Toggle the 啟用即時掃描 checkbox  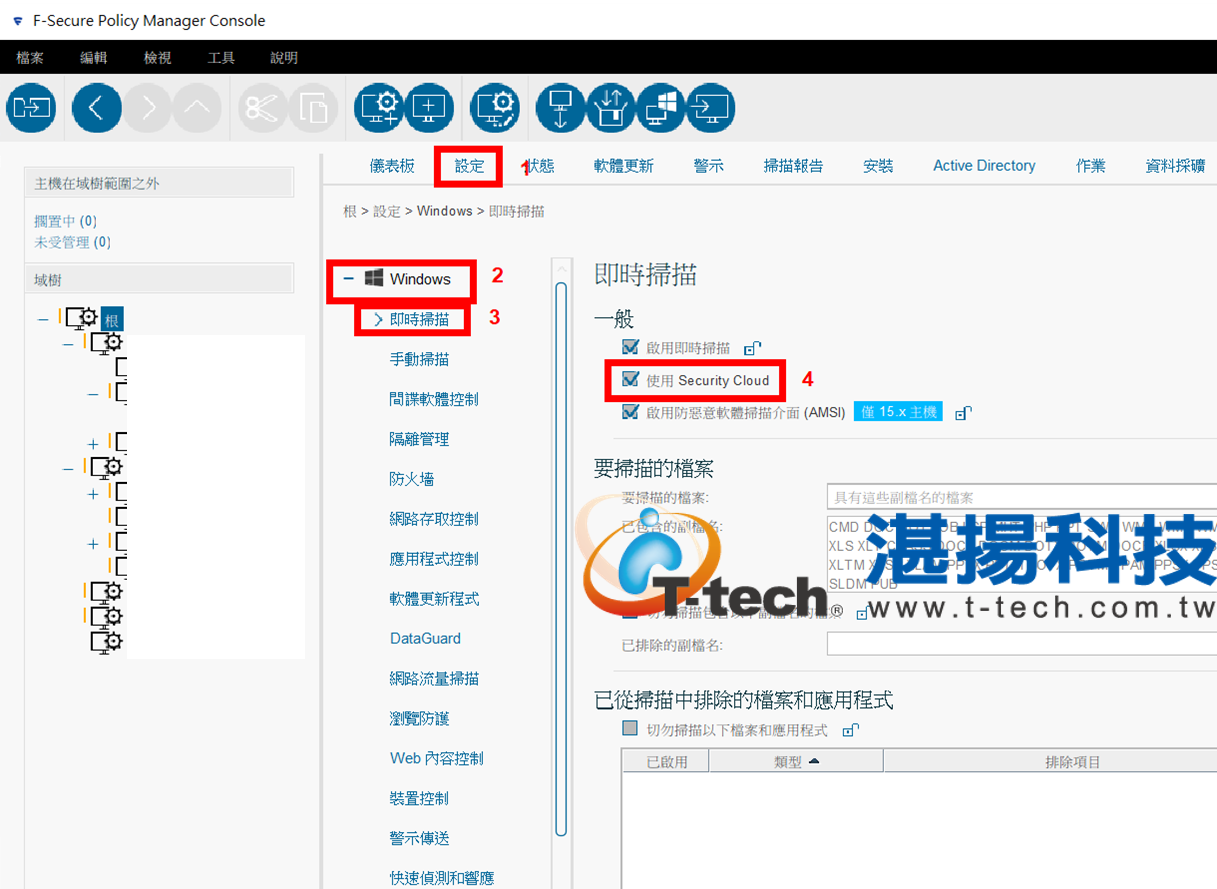[x=630, y=347]
